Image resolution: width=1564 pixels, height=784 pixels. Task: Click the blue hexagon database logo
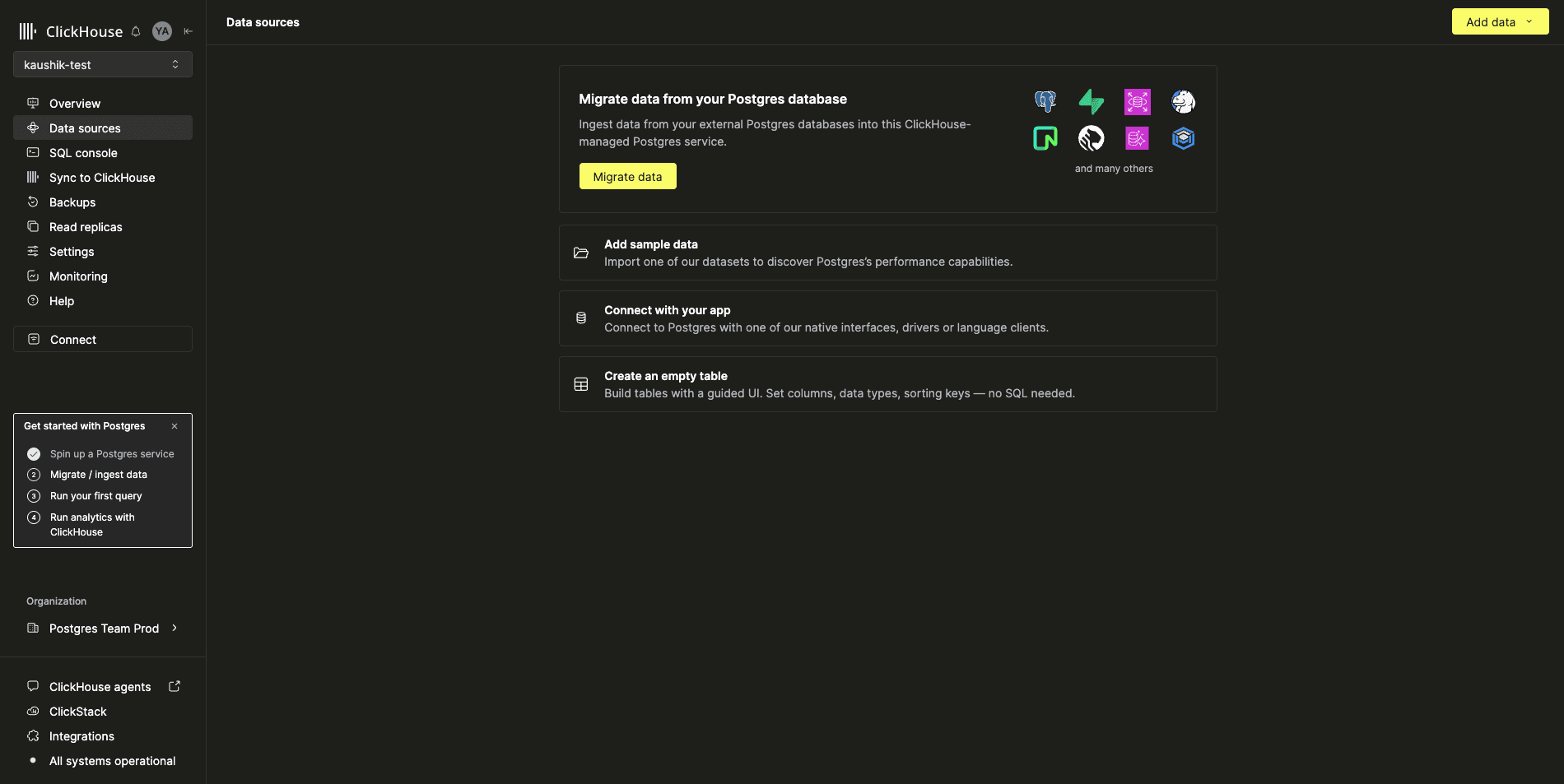(1184, 138)
